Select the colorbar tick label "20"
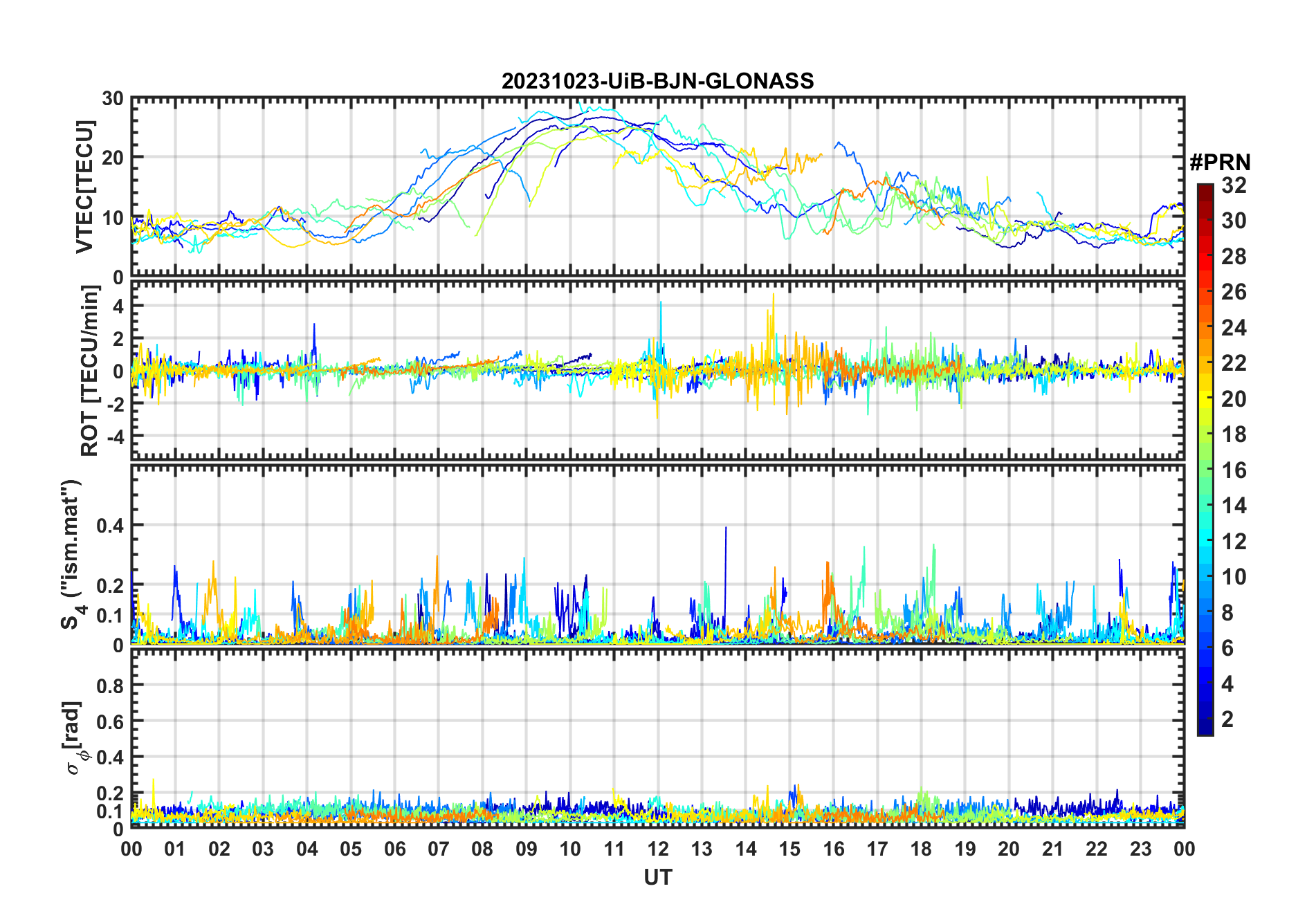The width and height of the screenshot is (1316, 920). click(x=1234, y=399)
